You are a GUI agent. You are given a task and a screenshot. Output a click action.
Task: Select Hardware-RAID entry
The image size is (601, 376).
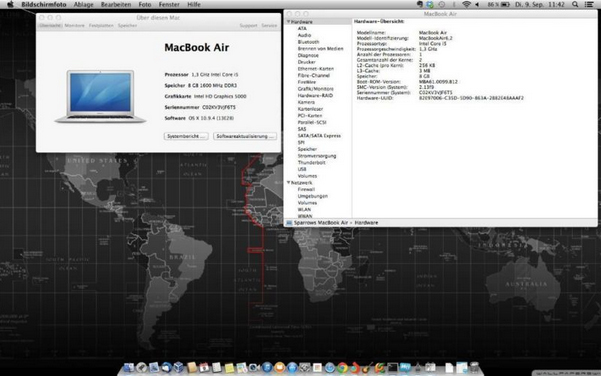tap(315, 95)
